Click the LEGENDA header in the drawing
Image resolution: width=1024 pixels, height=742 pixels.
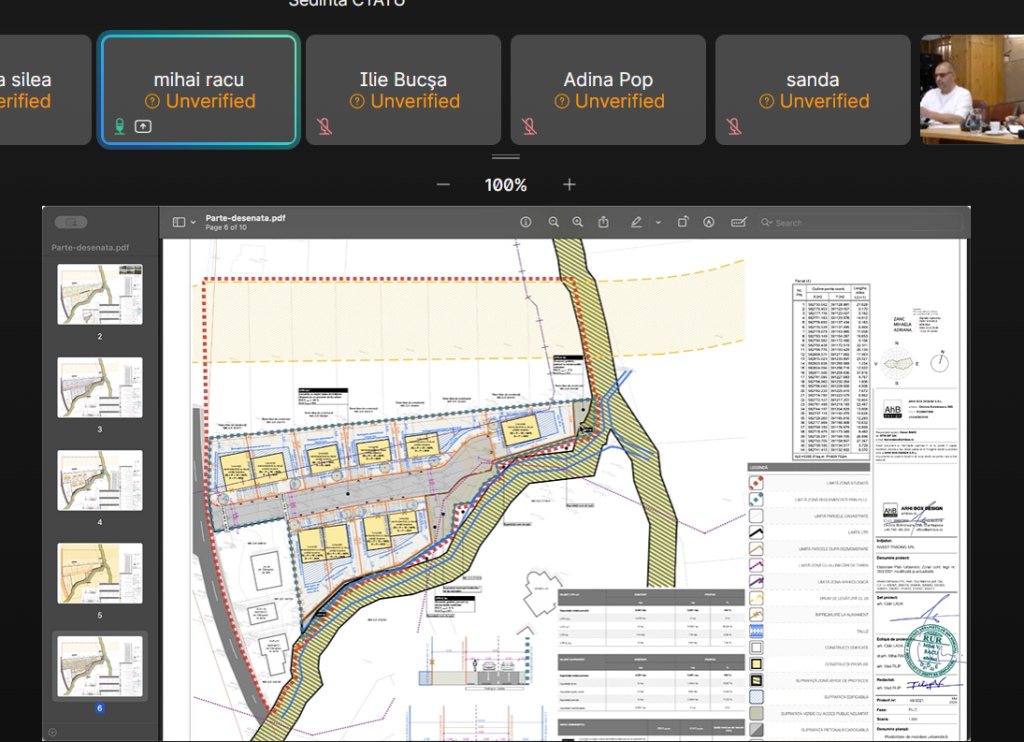click(x=808, y=468)
